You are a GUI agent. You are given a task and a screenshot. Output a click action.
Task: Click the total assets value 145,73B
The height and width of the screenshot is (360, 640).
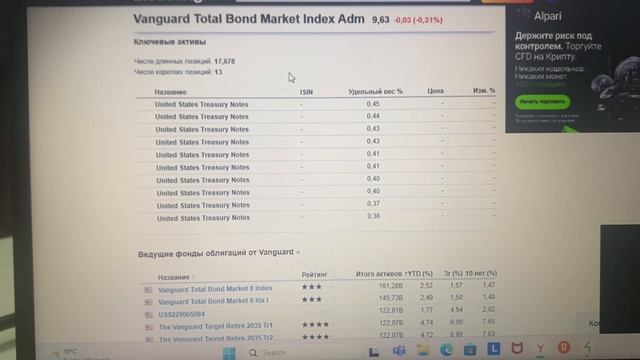[391, 298]
